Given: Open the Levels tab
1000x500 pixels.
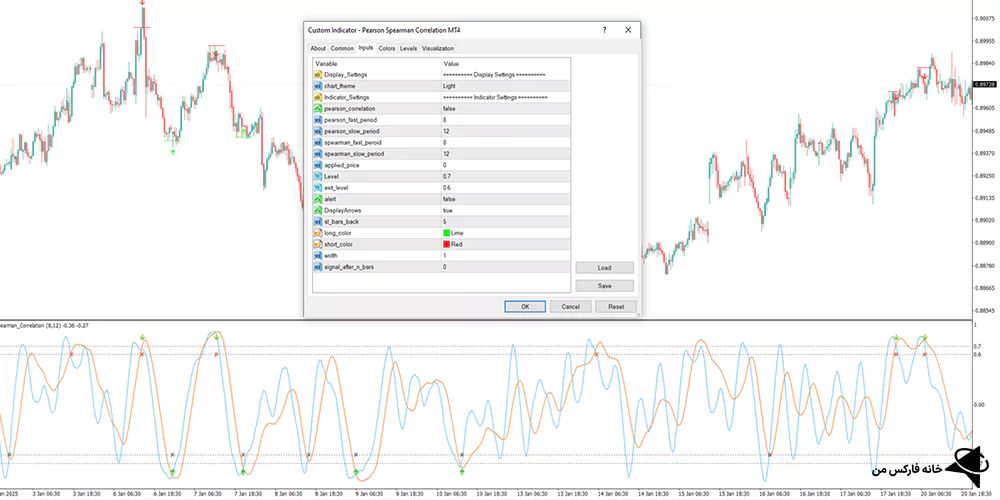Looking at the screenshot, I should 408,48.
